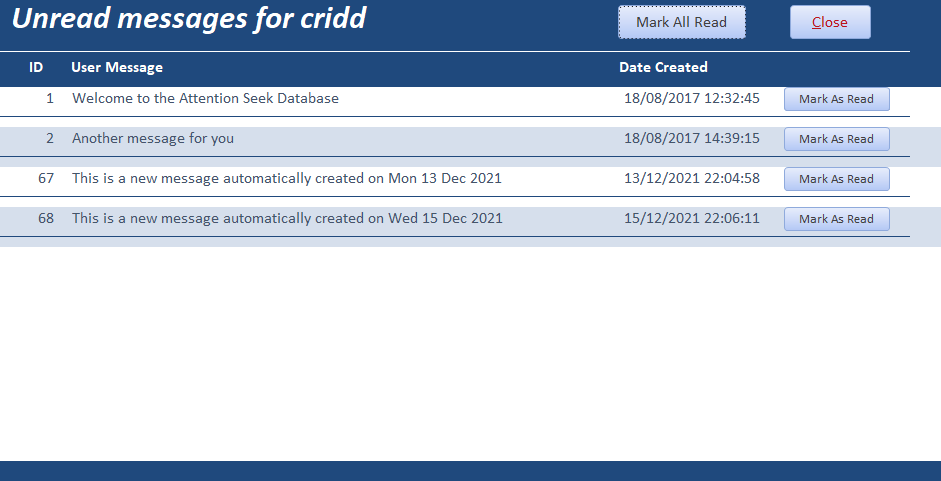
Task: Close the unread messages form
Action: [830, 22]
